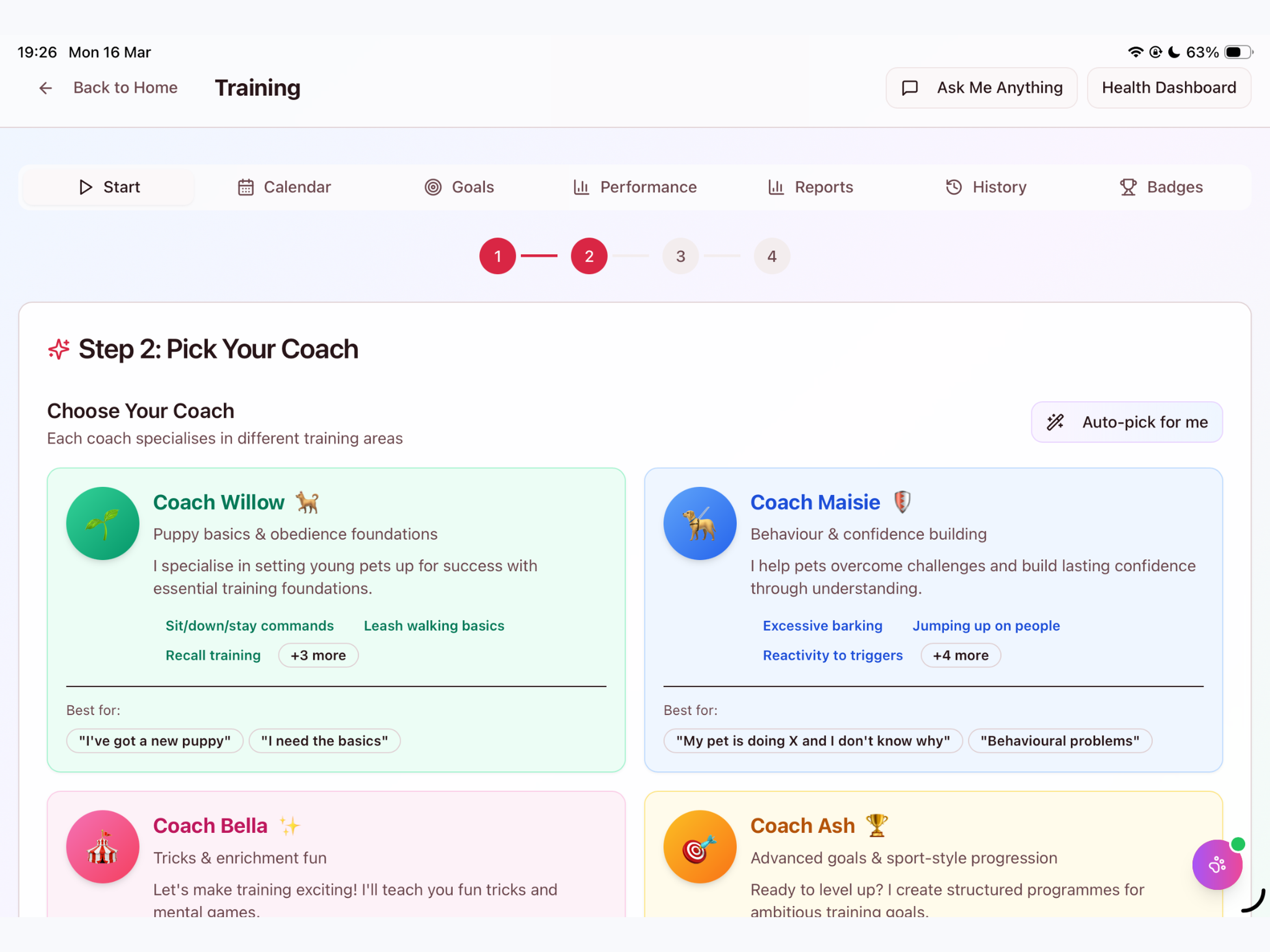Click the "Jumping up on people" tag
Screen dimensions: 1270x952
click(x=986, y=625)
